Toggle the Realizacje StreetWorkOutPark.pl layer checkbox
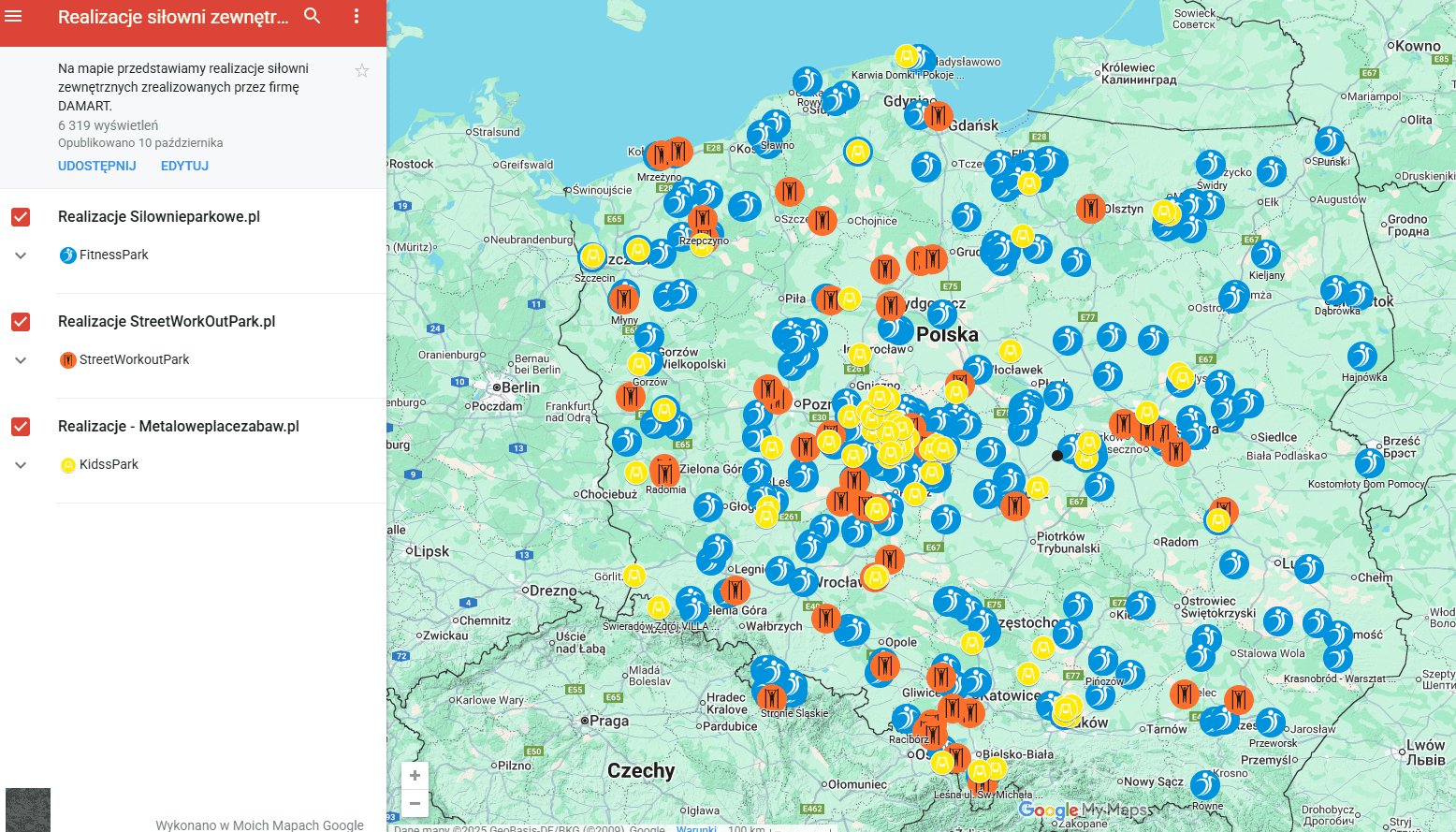 [x=21, y=322]
